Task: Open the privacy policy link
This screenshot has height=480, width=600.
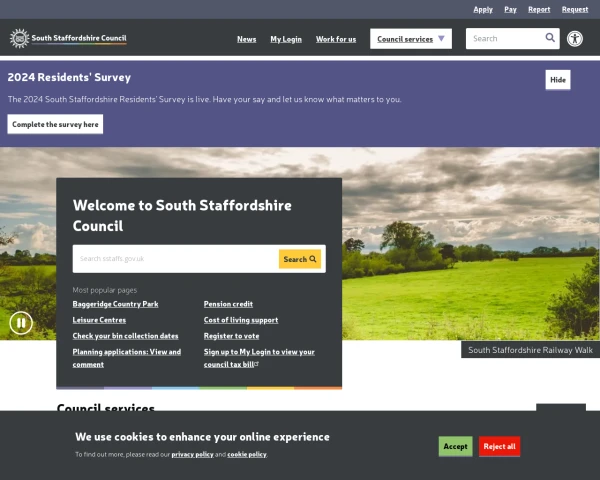Action: coord(192,454)
